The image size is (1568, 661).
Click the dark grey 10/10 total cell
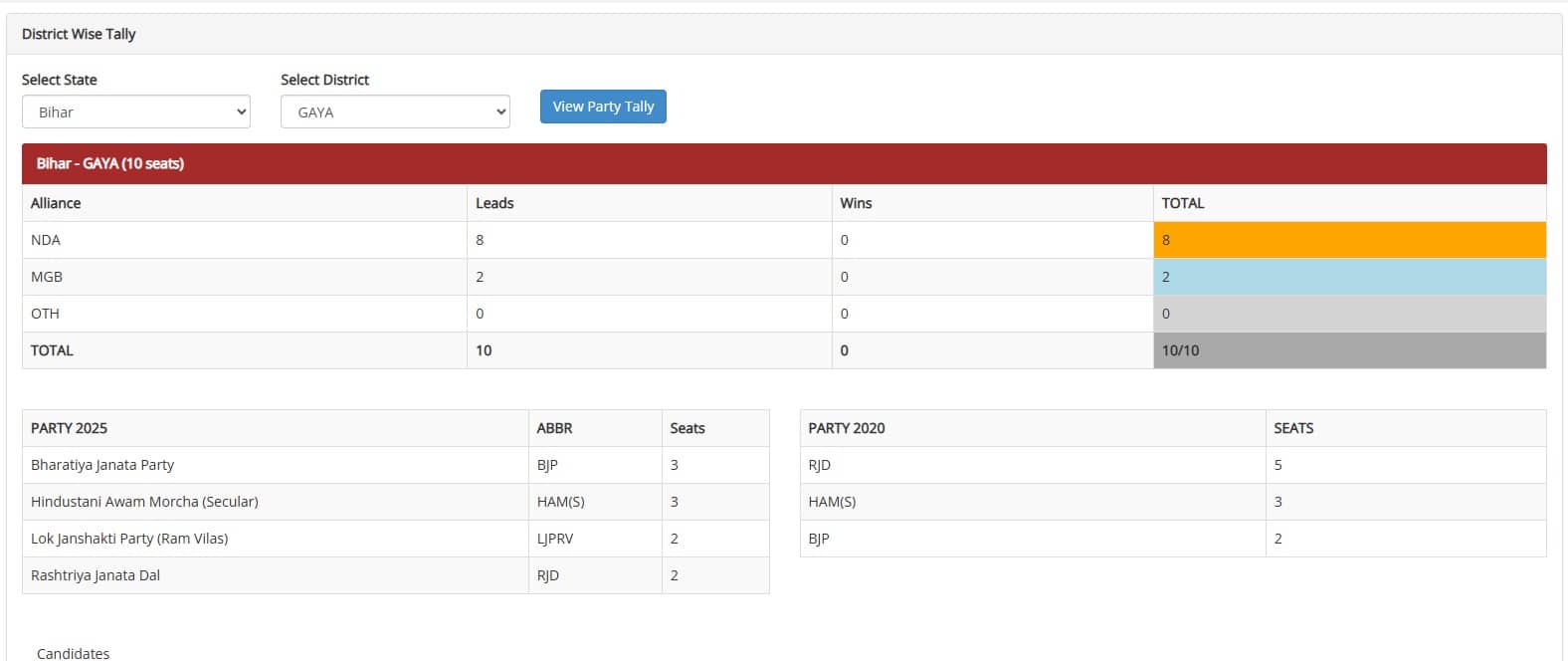coord(1349,350)
